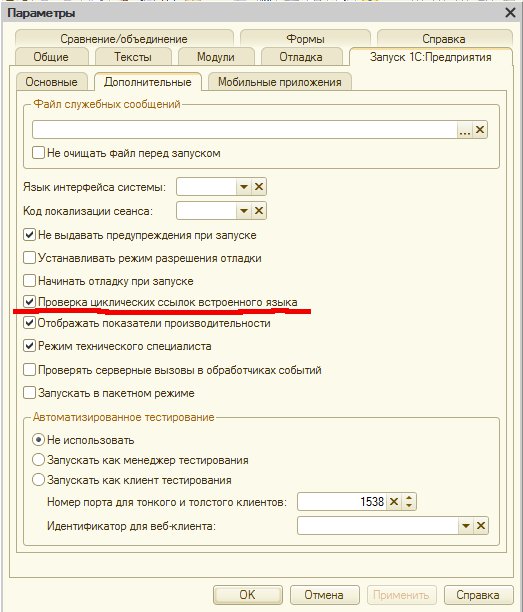Open Язык интерфейса системы dropdown

pyautogui.click(x=244, y=187)
